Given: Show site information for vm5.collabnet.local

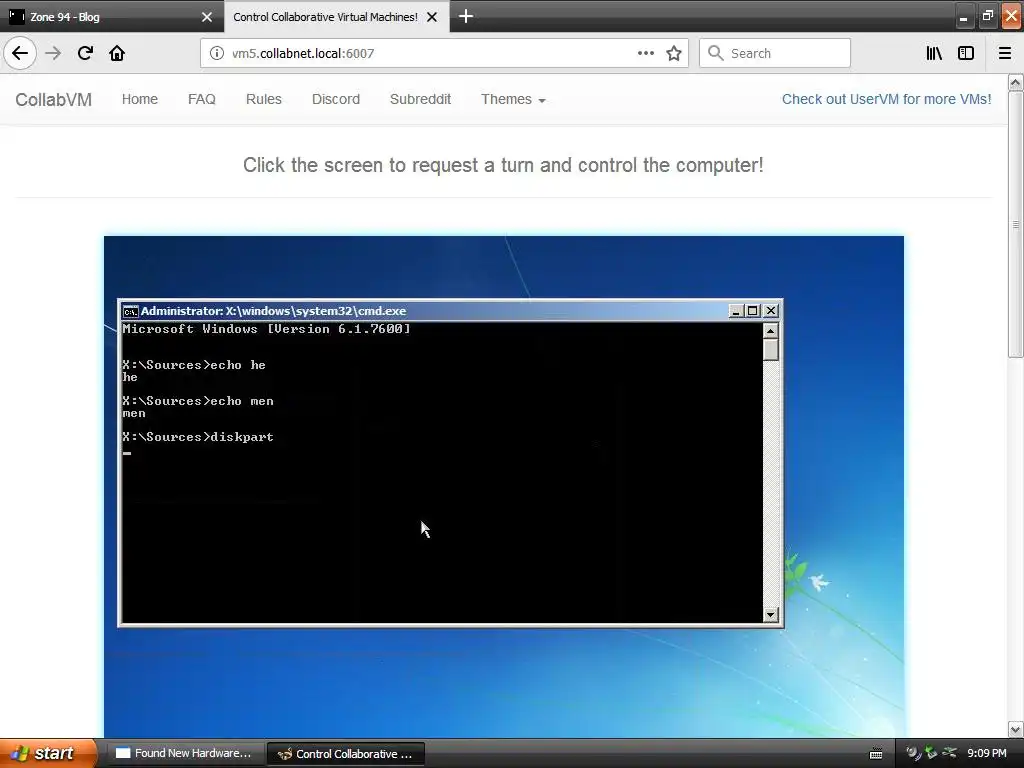Looking at the screenshot, I should [216, 53].
